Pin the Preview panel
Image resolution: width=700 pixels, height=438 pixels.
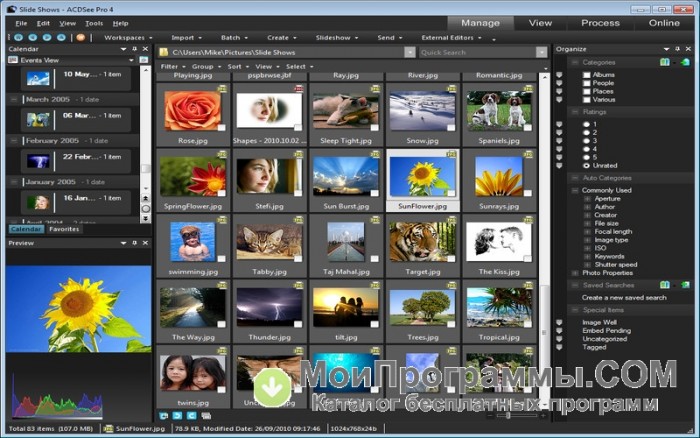tap(135, 243)
